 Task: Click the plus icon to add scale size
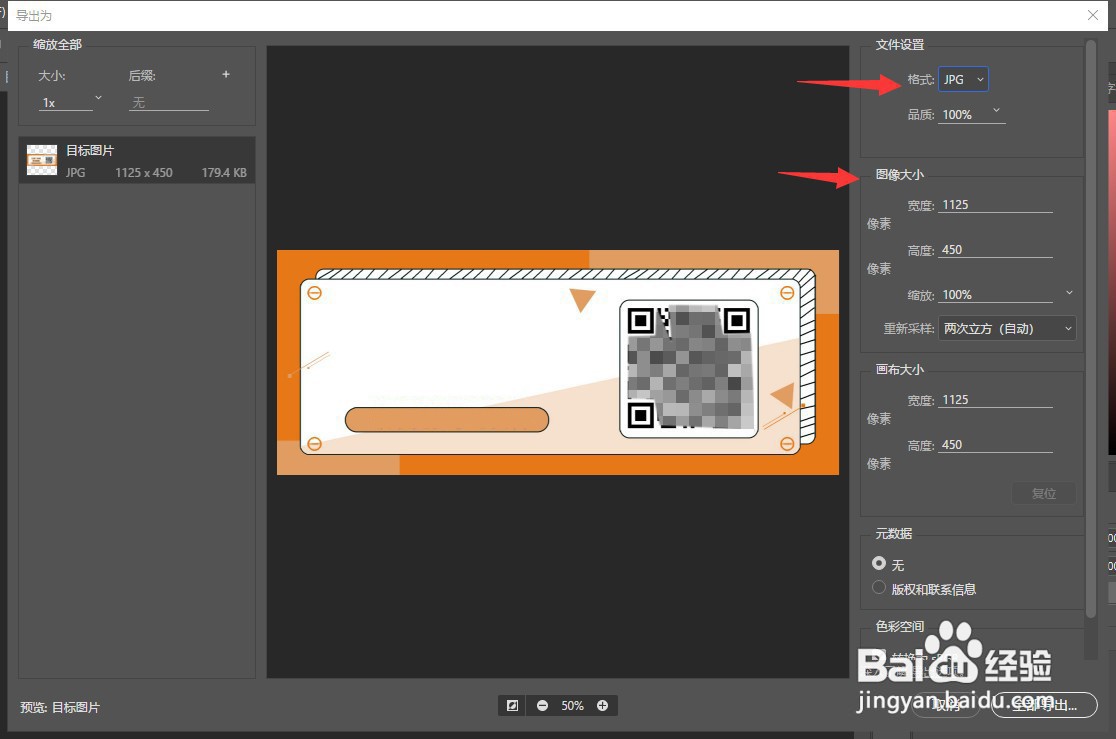pos(226,74)
